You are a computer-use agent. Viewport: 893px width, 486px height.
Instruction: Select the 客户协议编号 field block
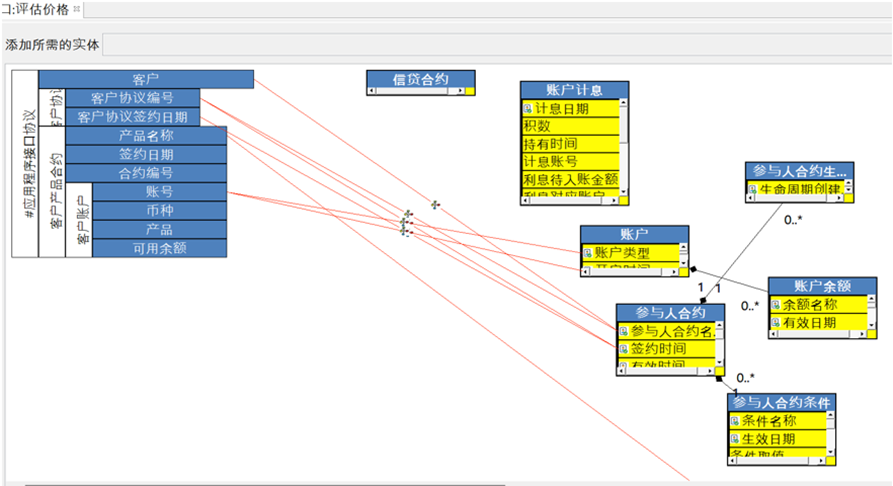tap(132, 98)
